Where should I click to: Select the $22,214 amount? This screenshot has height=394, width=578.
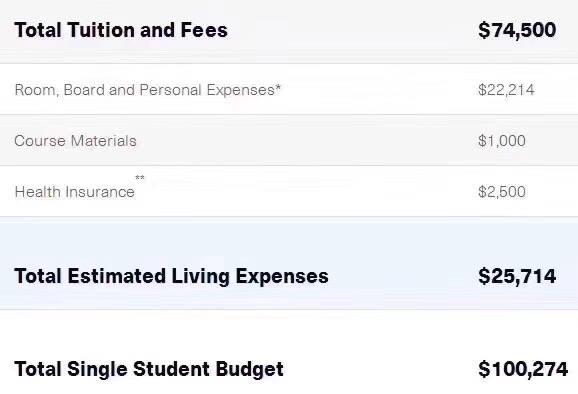[x=506, y=90]
